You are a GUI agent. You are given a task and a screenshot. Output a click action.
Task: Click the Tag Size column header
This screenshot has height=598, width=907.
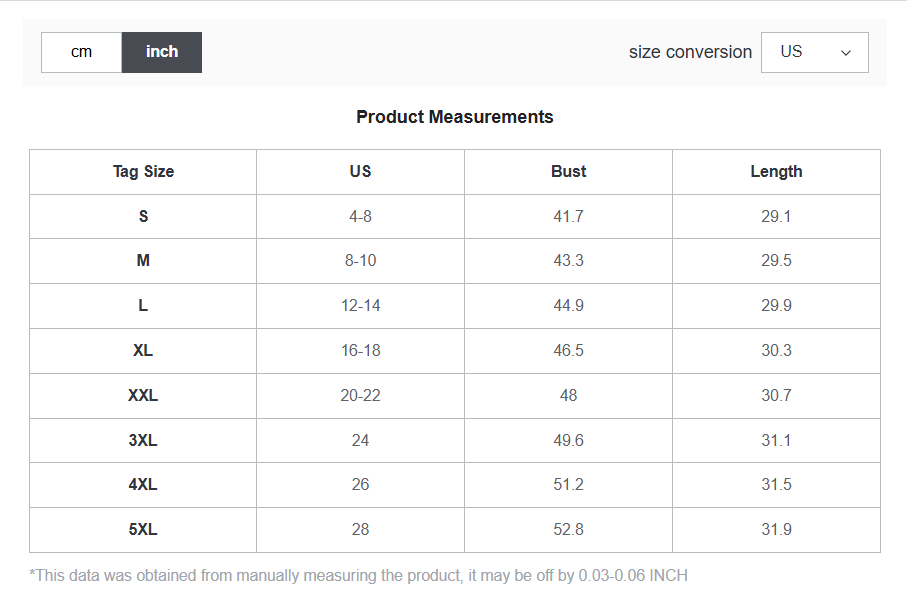click(143, 171)
